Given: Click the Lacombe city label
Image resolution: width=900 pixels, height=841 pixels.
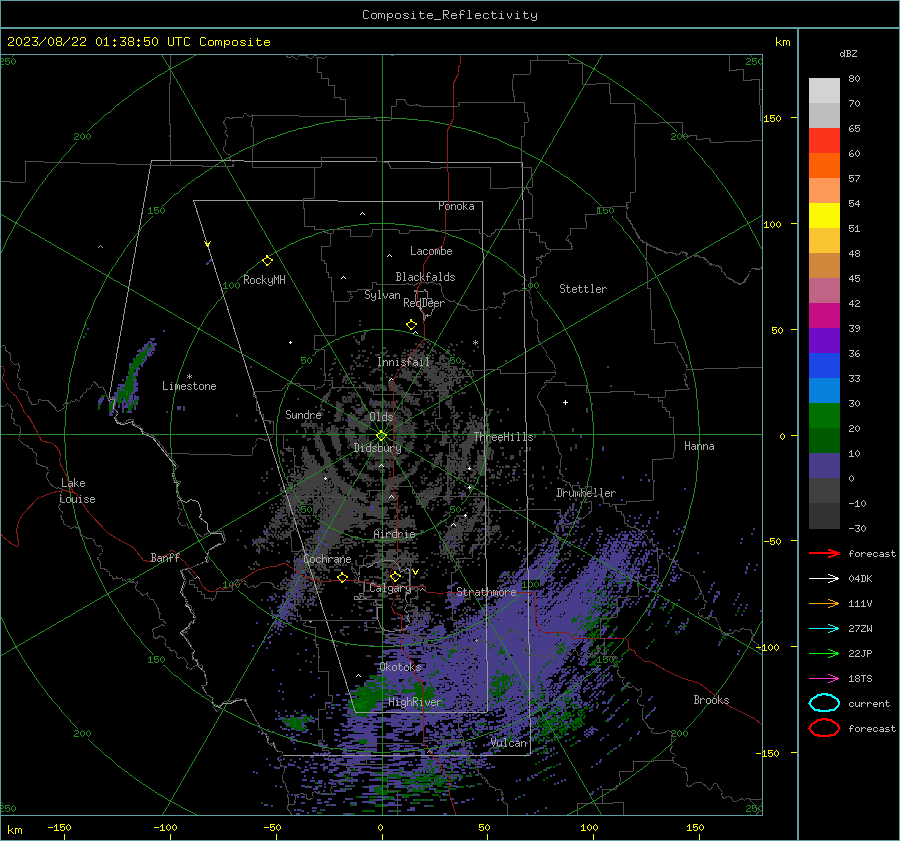Looking at the screenshot, I should [431, 251].
